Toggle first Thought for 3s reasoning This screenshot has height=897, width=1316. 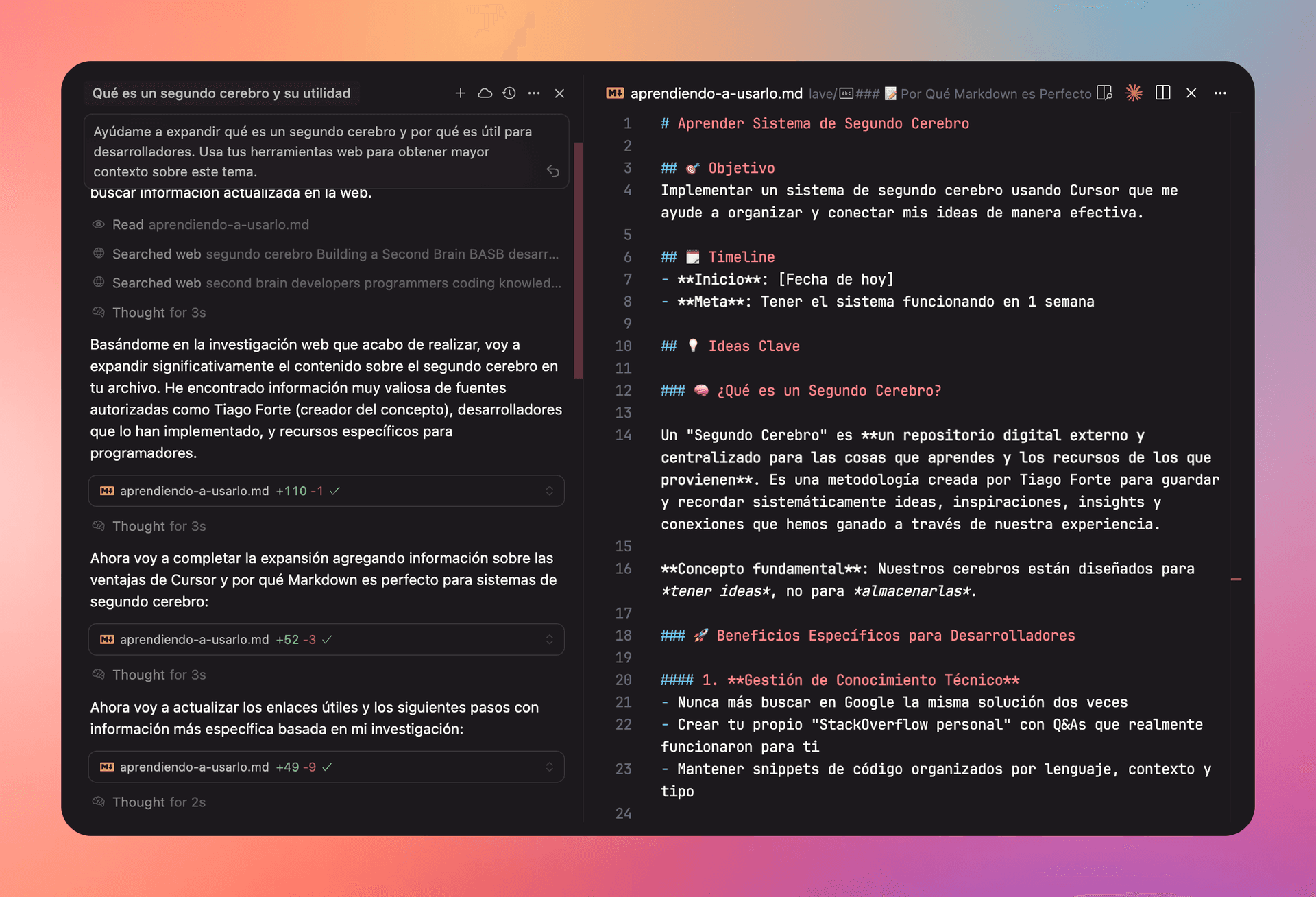pos(158,313)
